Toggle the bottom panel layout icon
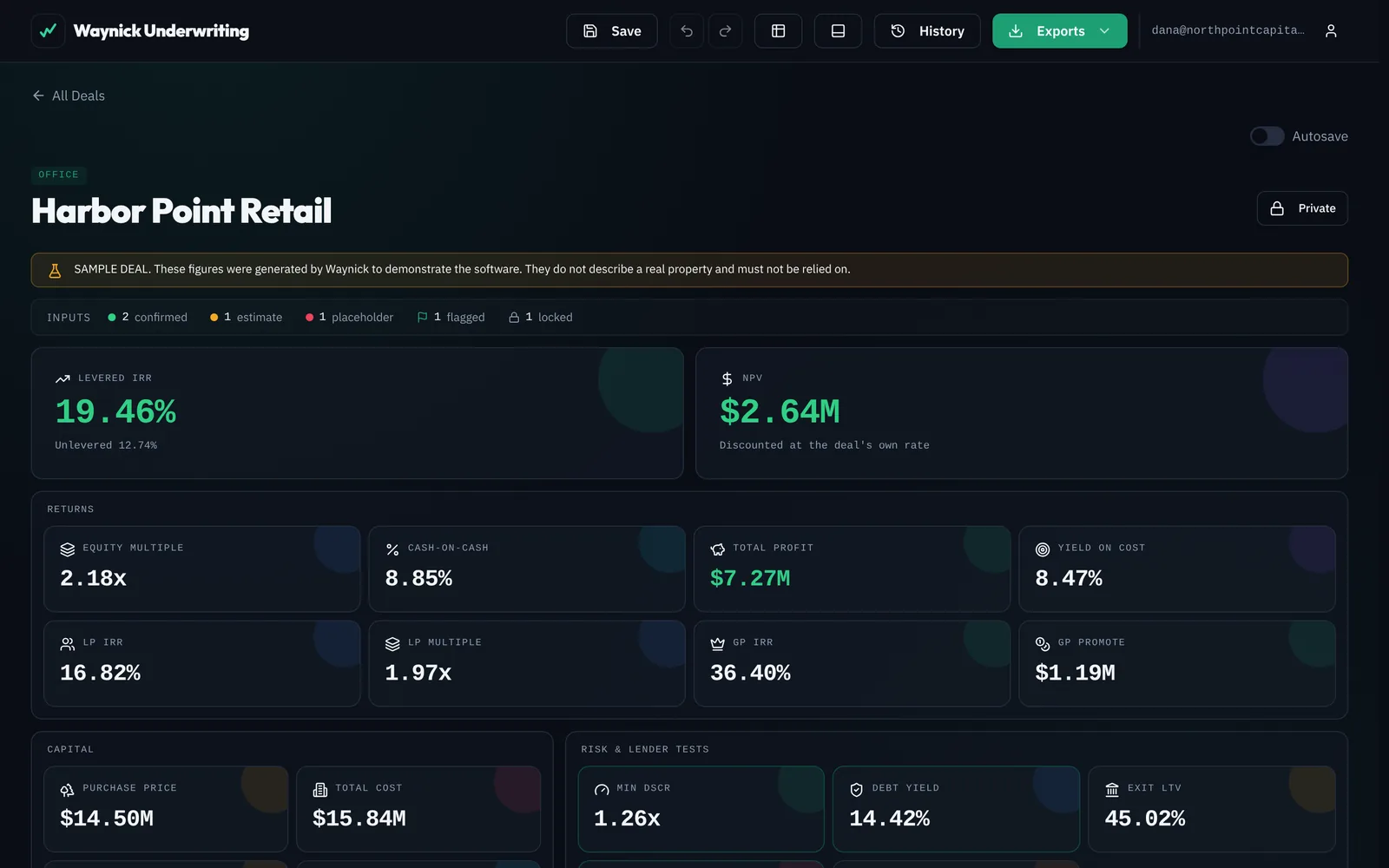The image size is (1389, 868). (x=838, y=31)
